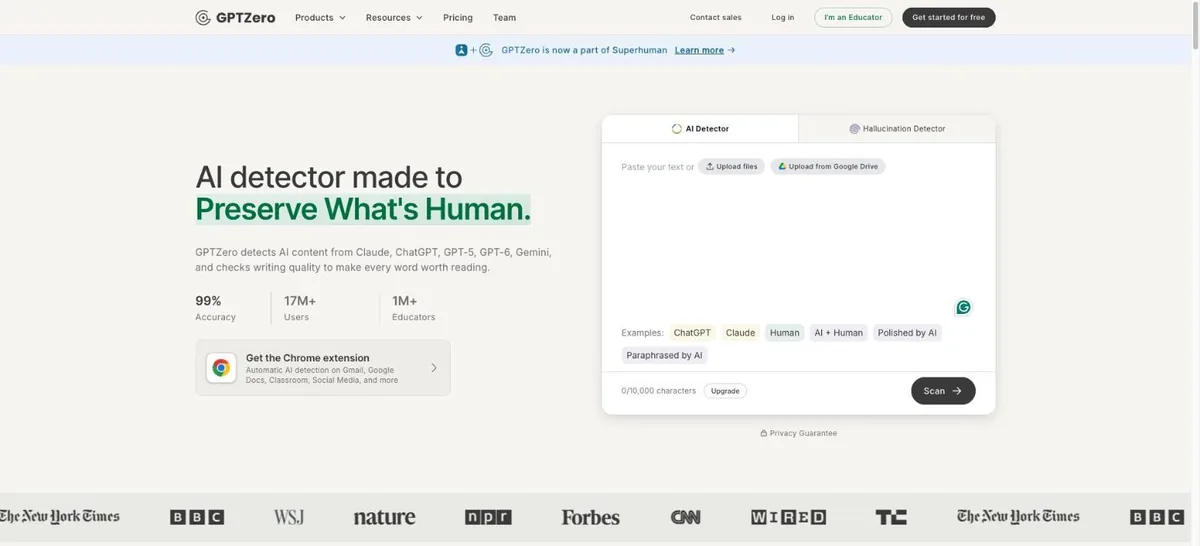This screenshot has height=546, width=1200.
Task: Click the Preserve What's Human headline
Action: 363,209
